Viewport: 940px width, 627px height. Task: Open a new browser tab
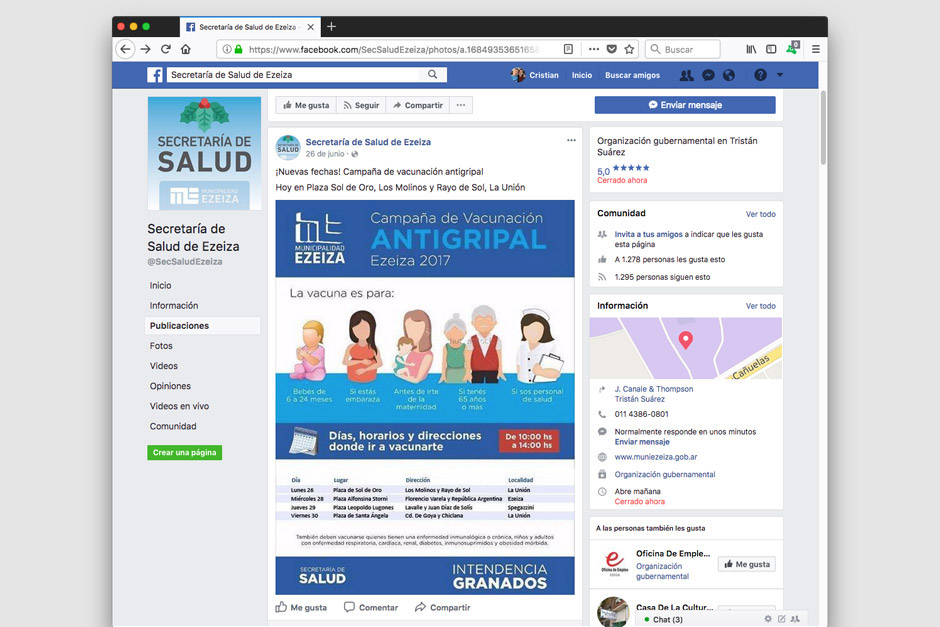pyautogui.click(x=331, y=26)
